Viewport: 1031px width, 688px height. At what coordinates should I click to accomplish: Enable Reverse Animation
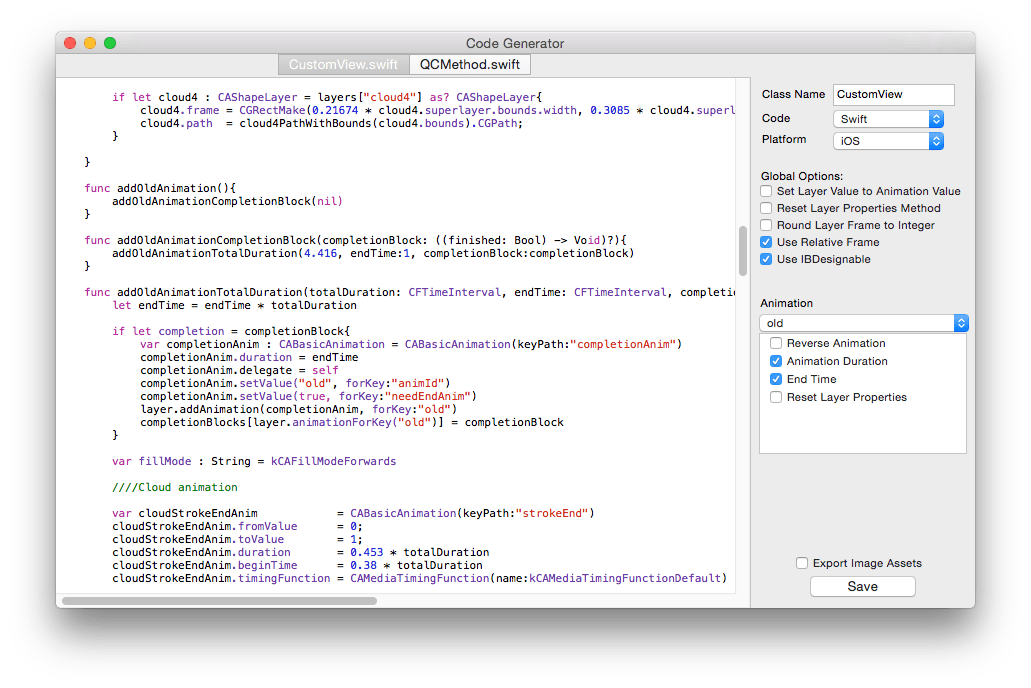coord(776,342)
